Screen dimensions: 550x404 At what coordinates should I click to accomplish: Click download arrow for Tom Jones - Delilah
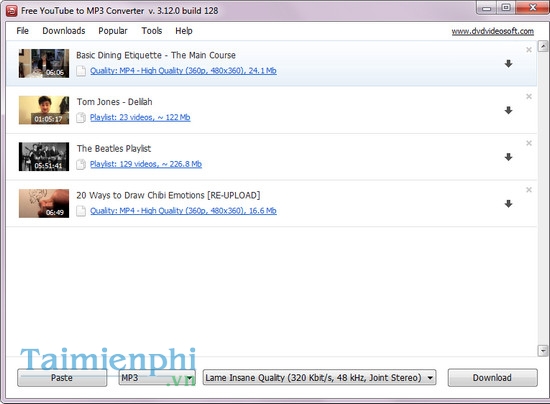[x=508, y=110]
